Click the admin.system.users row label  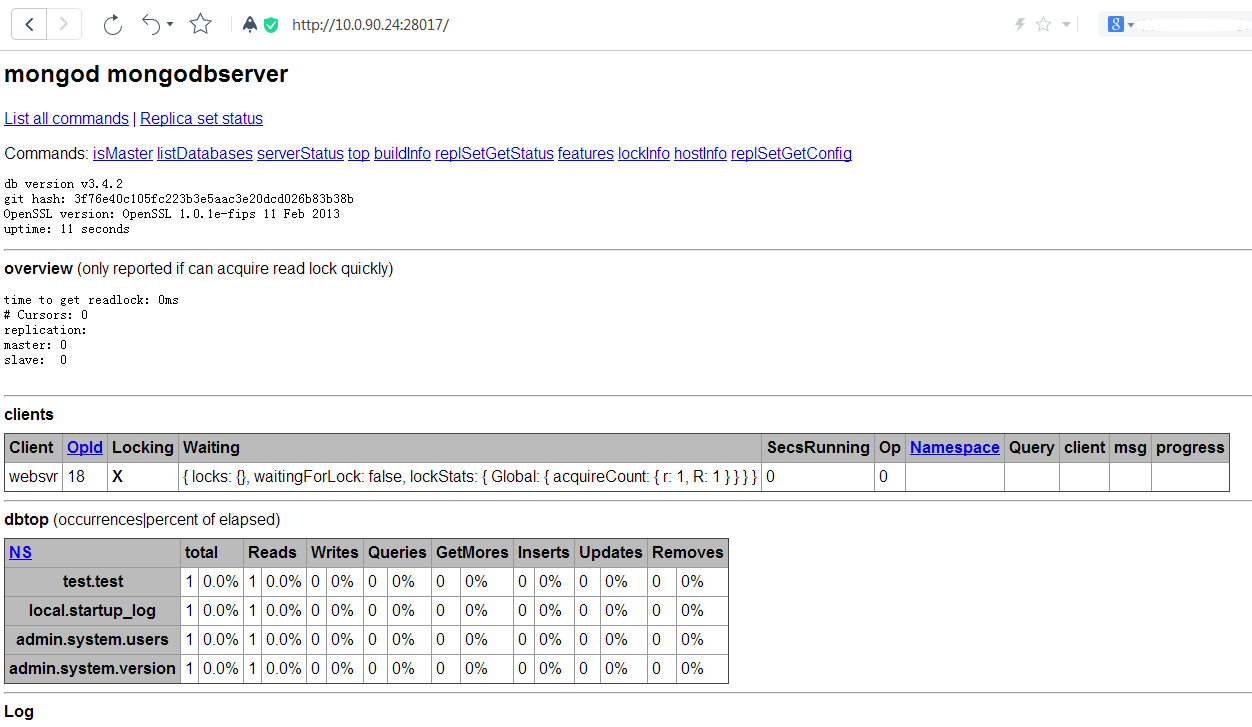93,639
